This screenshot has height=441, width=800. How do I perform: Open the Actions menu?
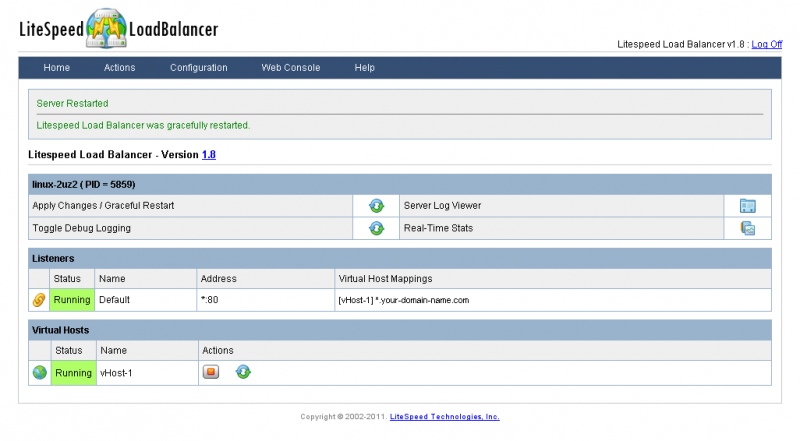point(119,67)
